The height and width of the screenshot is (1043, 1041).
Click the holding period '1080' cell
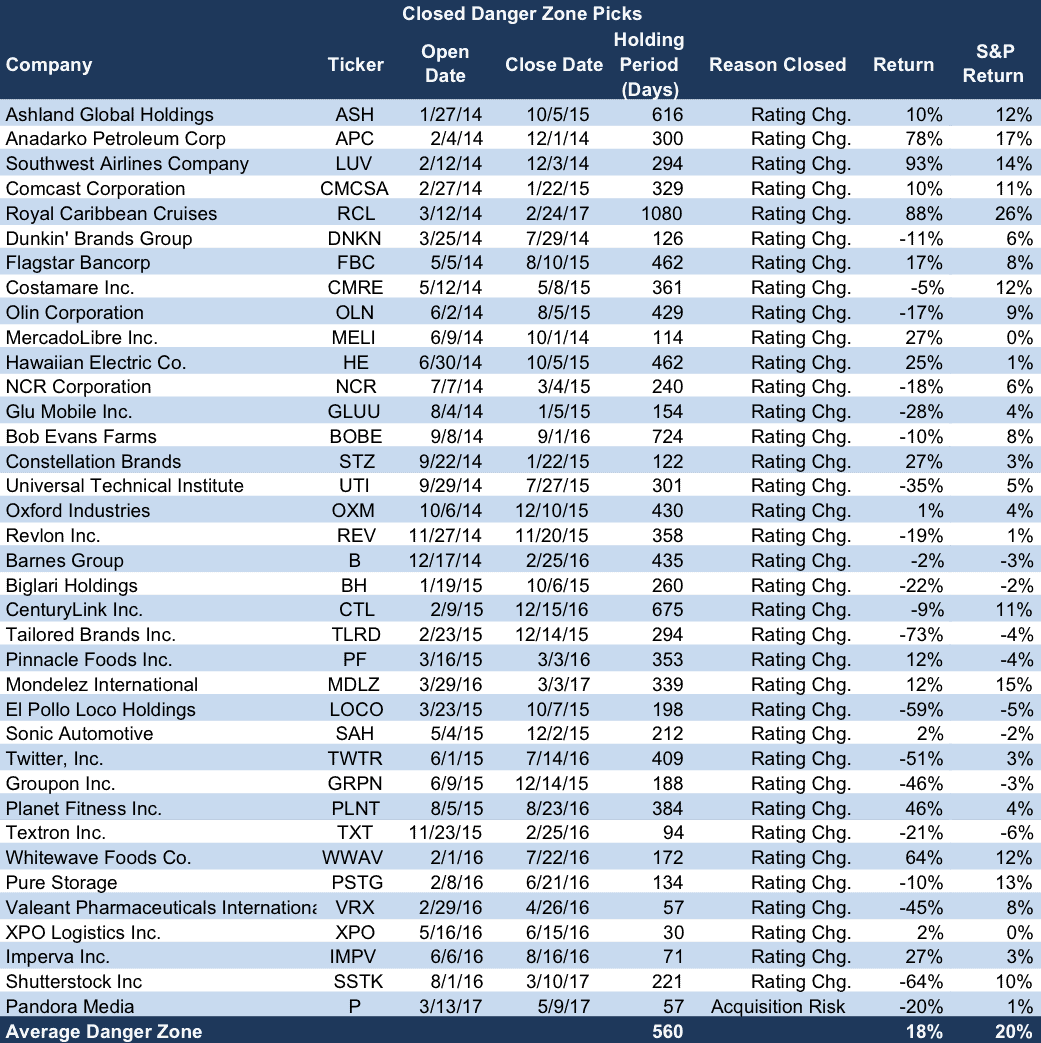(x=661, y=214)
